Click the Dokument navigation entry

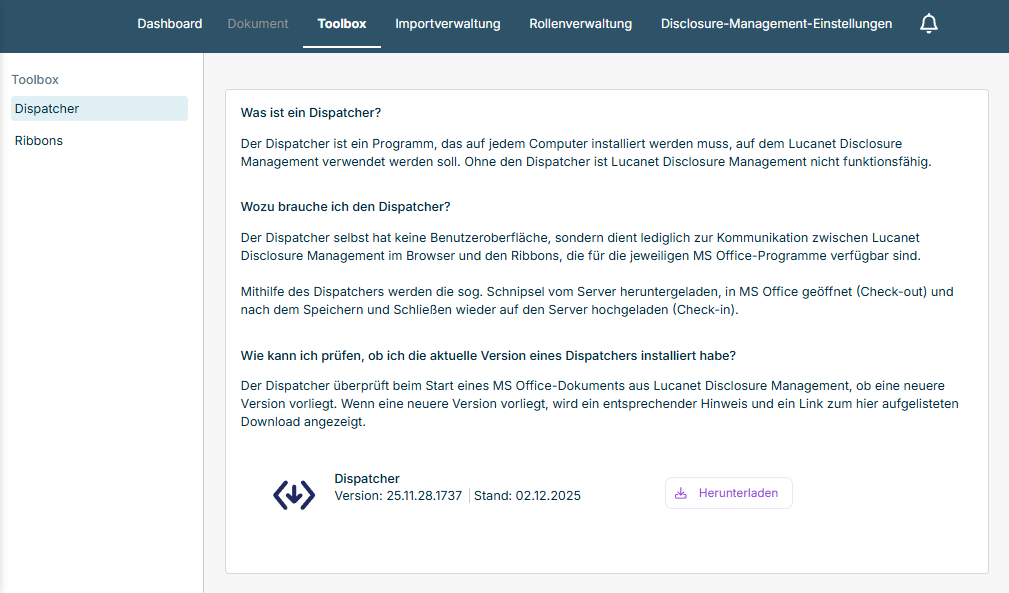coord(257,23)
